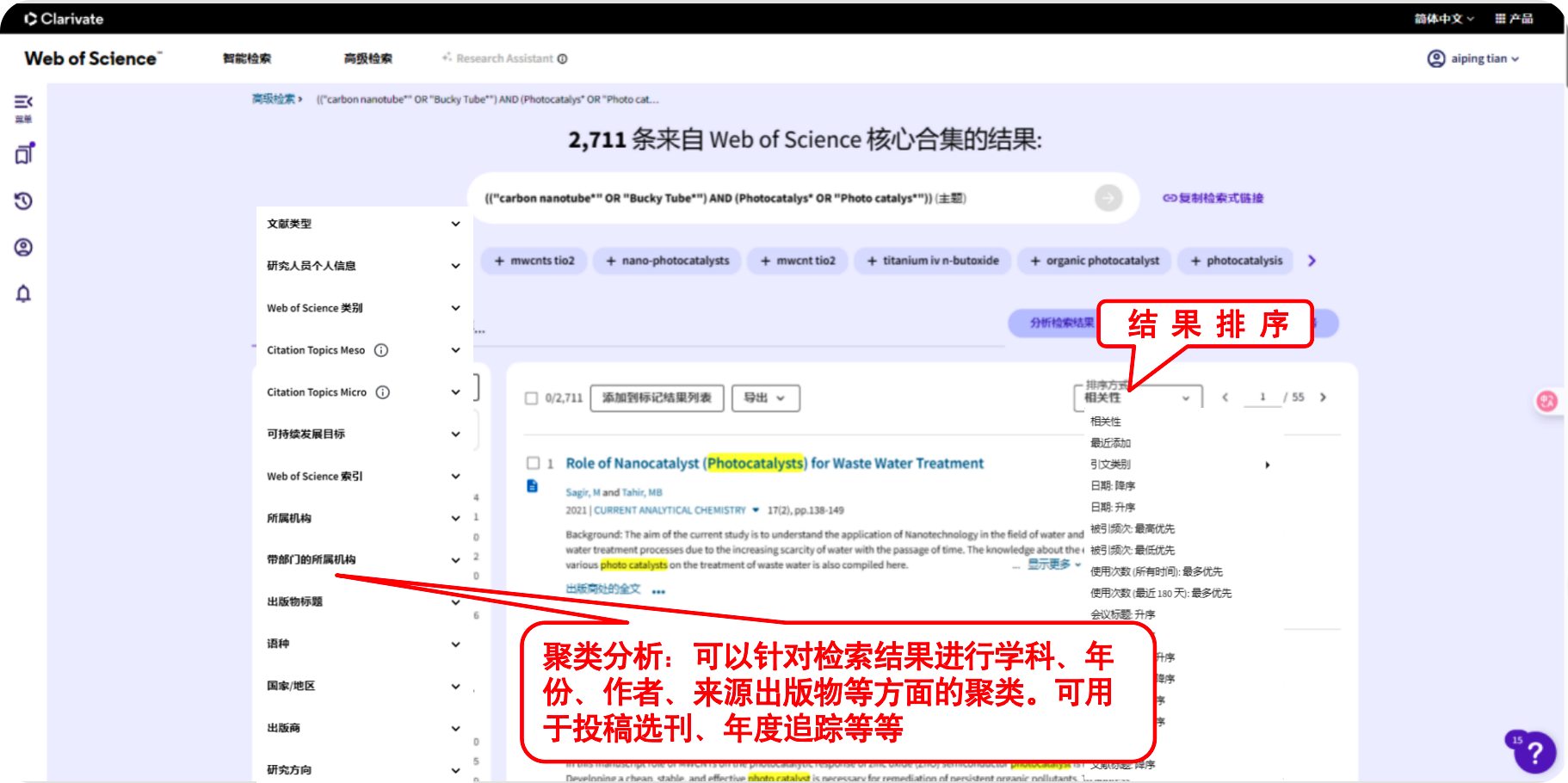Go to previous results page
Screen dimensions: 1568x783
(x=1225, y=398)
